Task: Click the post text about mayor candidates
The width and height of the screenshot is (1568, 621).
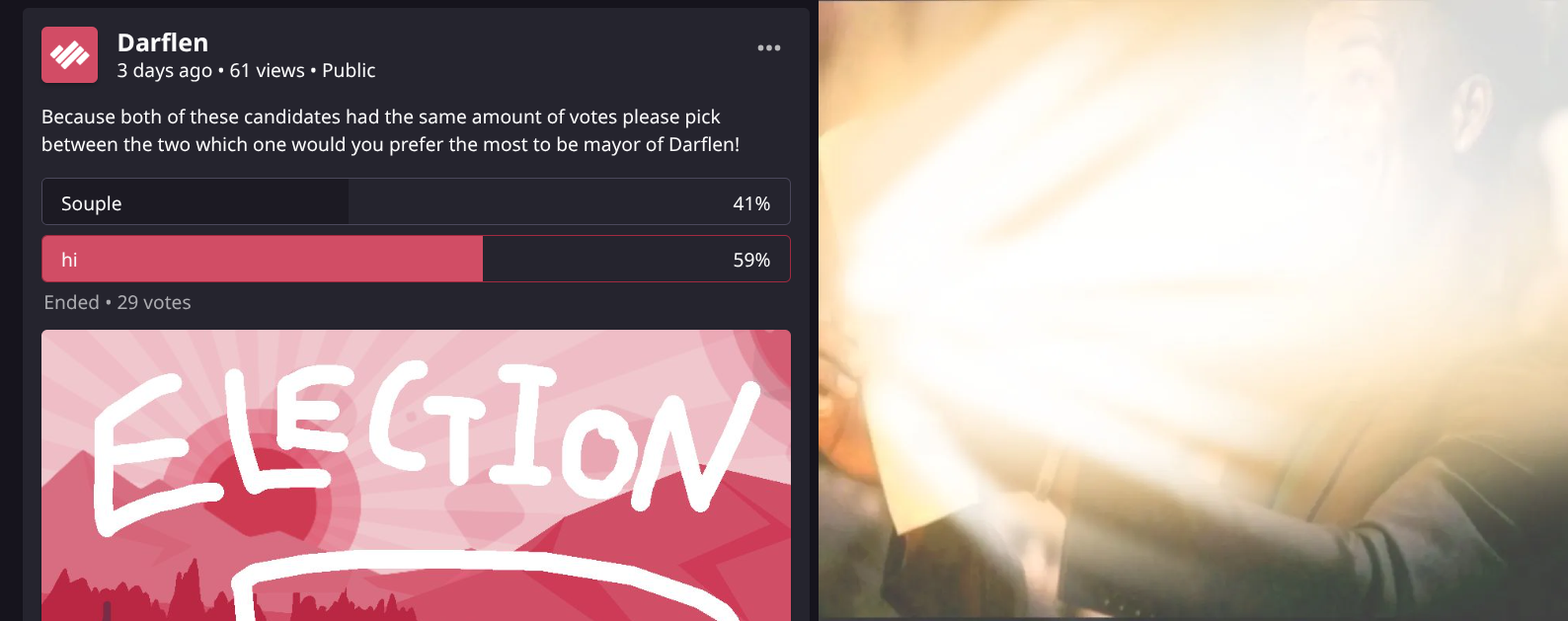Action: tap(390, 130)
